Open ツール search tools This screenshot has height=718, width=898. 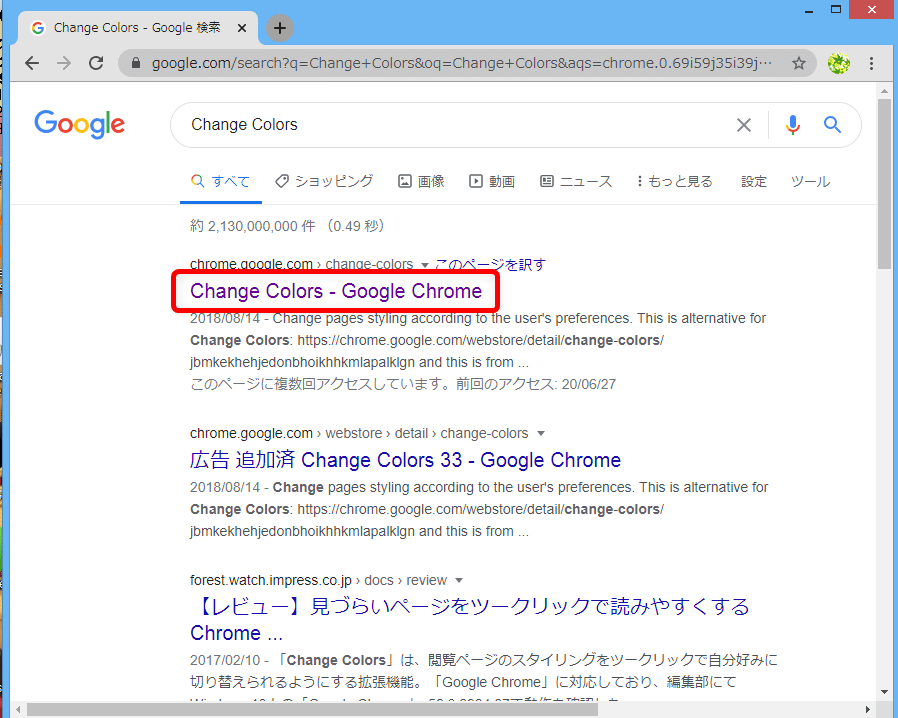(810, 182)
